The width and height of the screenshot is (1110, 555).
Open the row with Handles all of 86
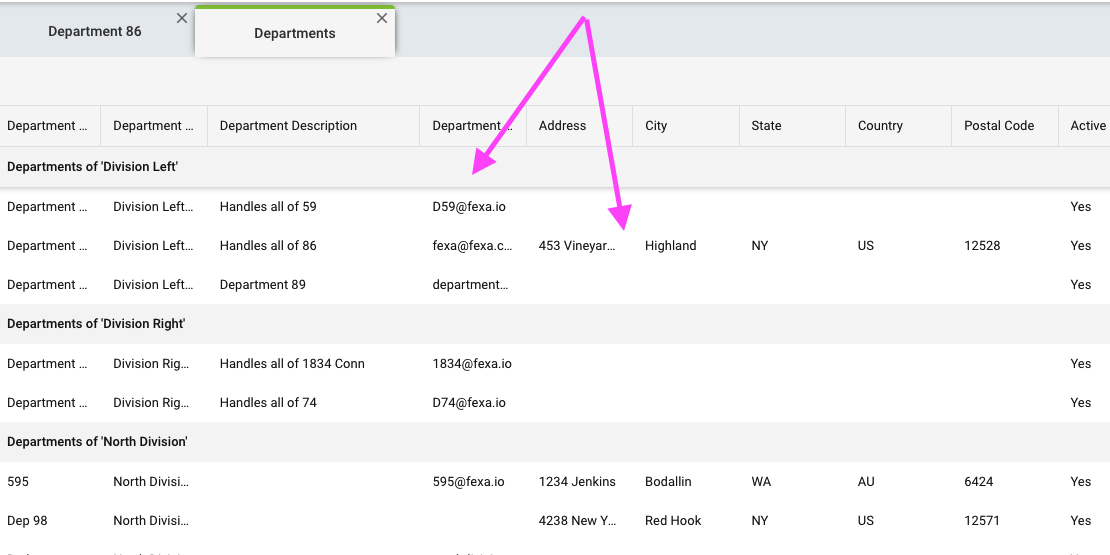pyautogui.click(x=268, y=246)
